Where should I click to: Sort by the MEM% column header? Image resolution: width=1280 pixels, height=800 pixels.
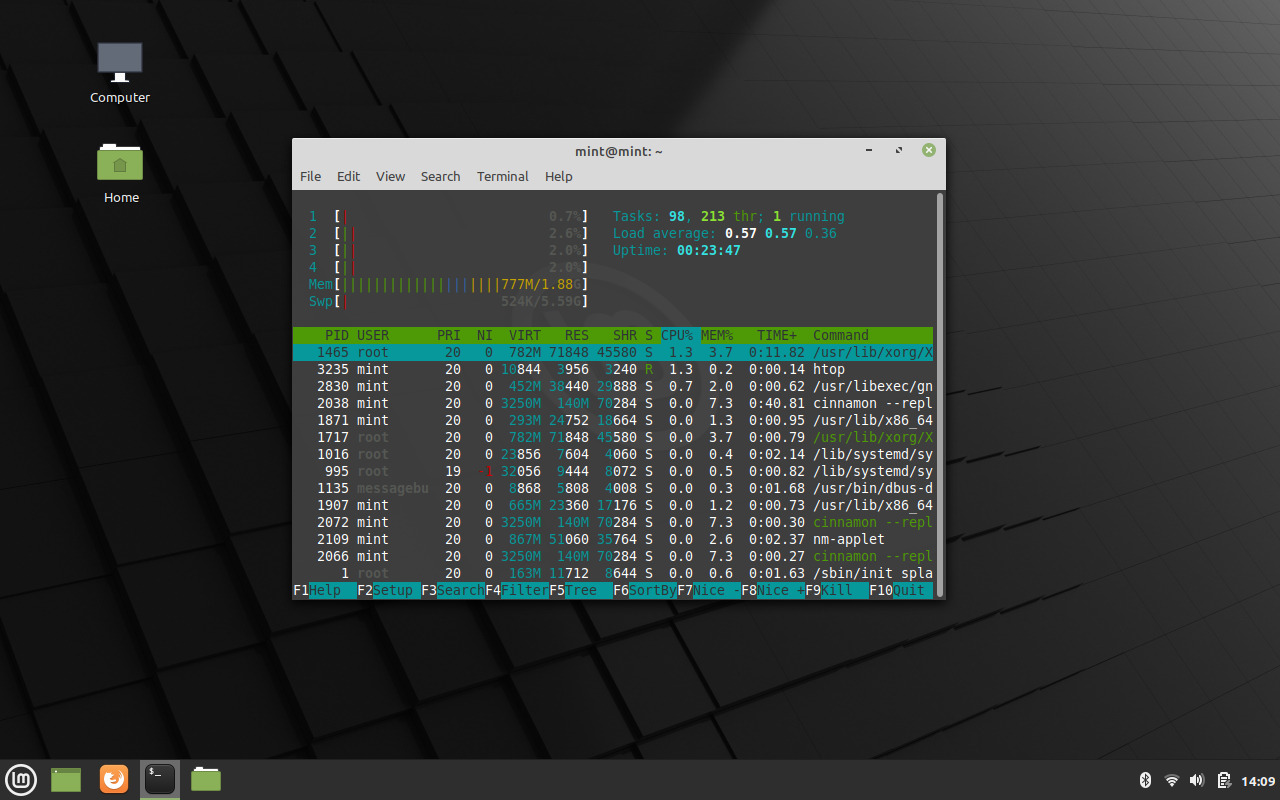[x=717, y=335]
